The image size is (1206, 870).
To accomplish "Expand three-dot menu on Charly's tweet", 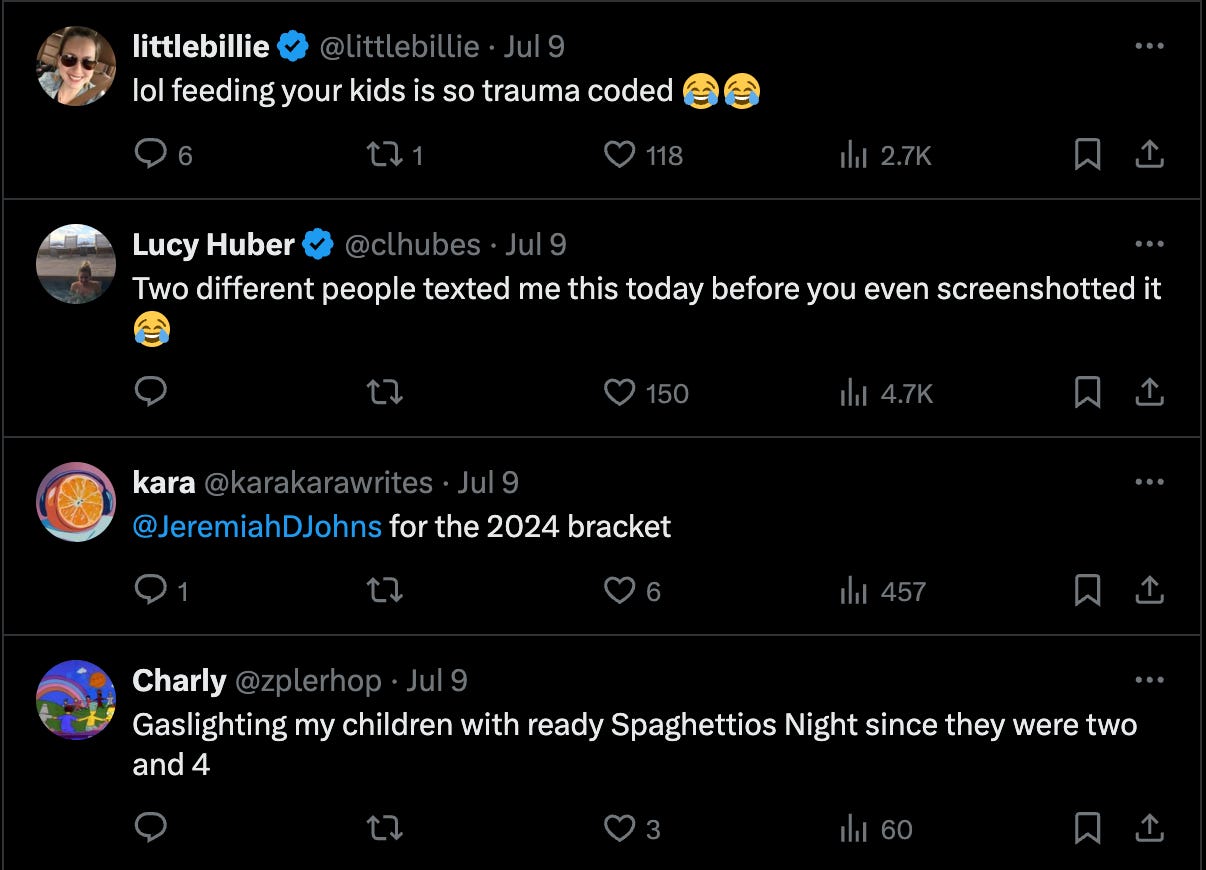I will pos(1150,680).
